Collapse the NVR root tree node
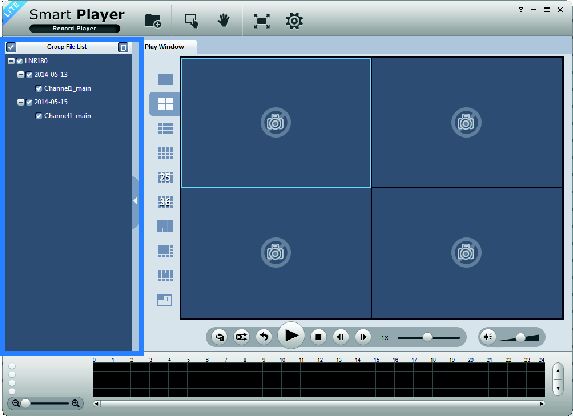Image resolution: width=573 pixels, height=416 pixels. click(11, 61)
